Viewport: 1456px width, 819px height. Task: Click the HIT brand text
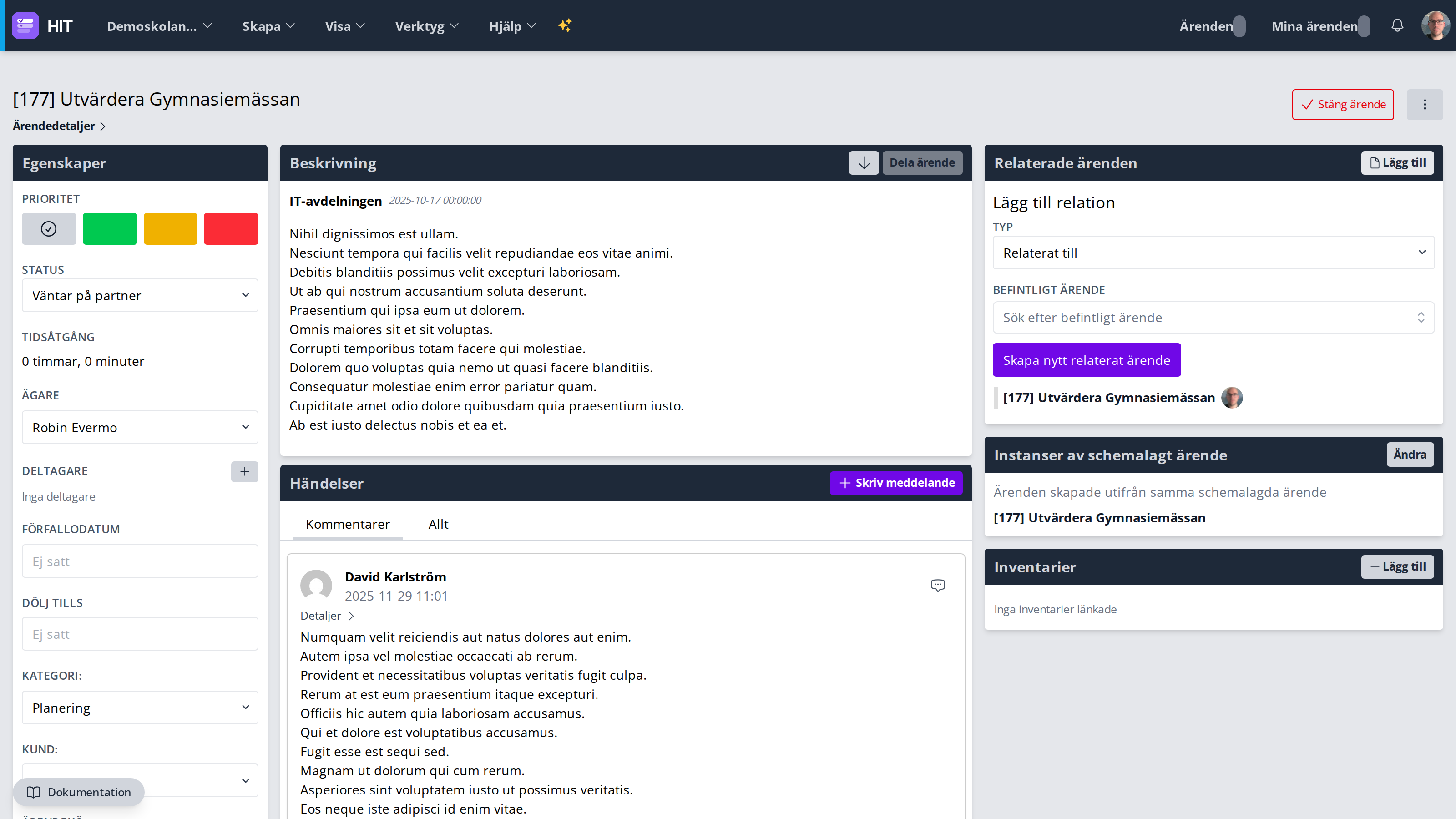[60, 26]
